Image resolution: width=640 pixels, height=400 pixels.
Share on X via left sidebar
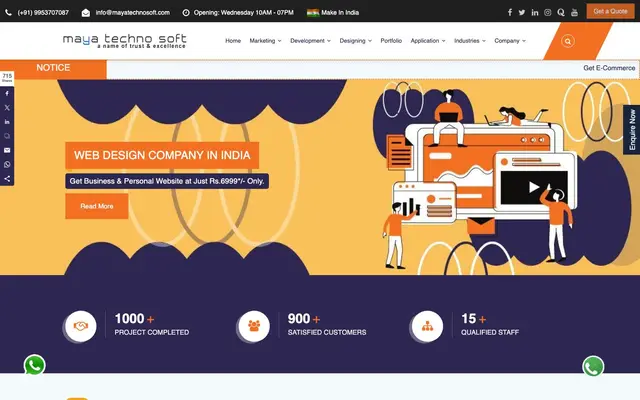tap(7, 108)
